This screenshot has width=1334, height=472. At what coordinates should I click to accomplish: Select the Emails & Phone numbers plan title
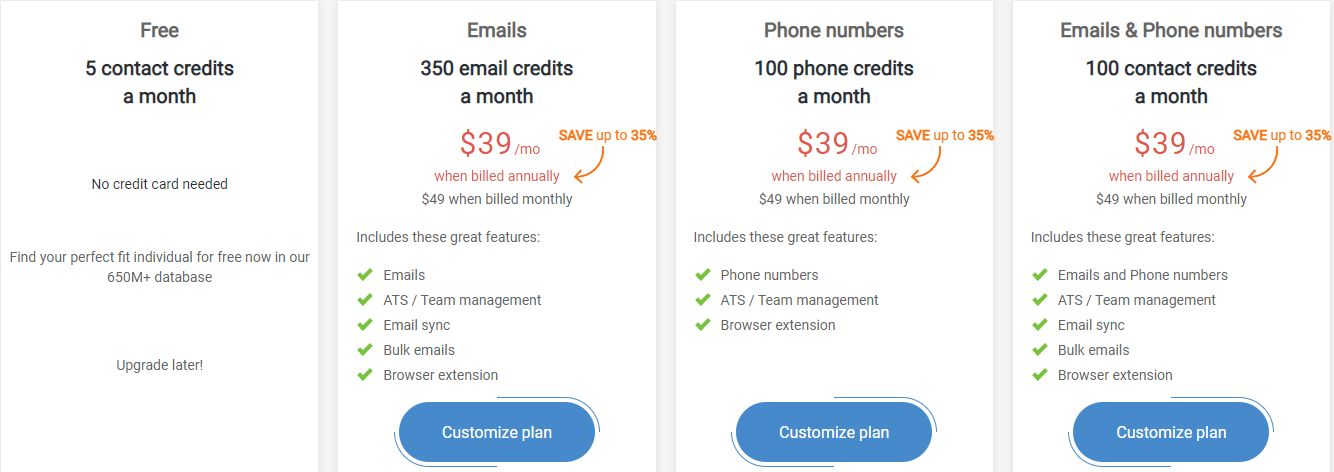1171,30
